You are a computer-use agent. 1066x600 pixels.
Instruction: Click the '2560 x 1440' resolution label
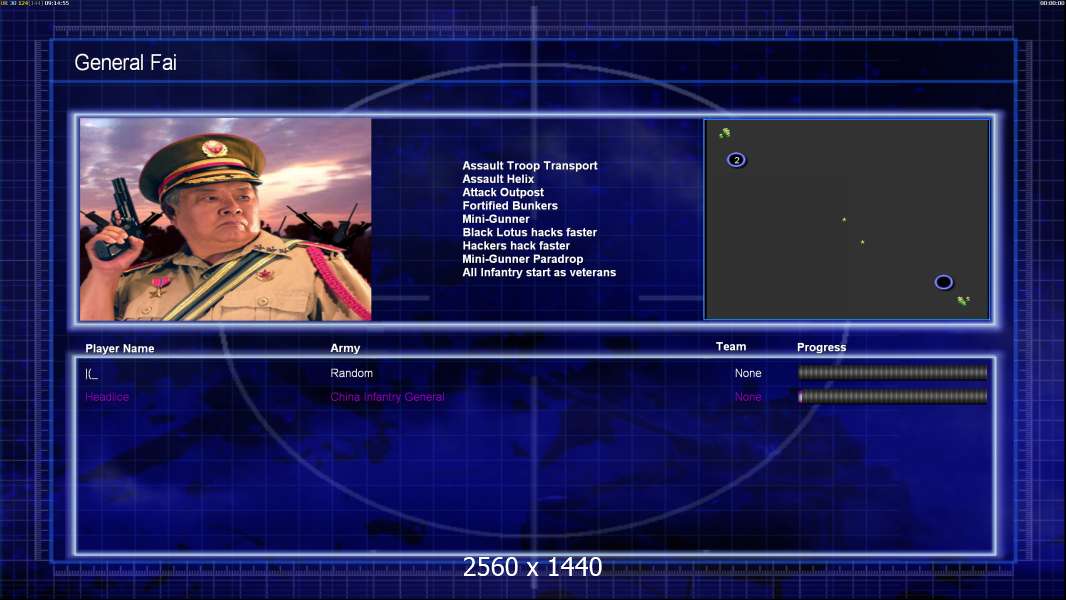point(532,568)
